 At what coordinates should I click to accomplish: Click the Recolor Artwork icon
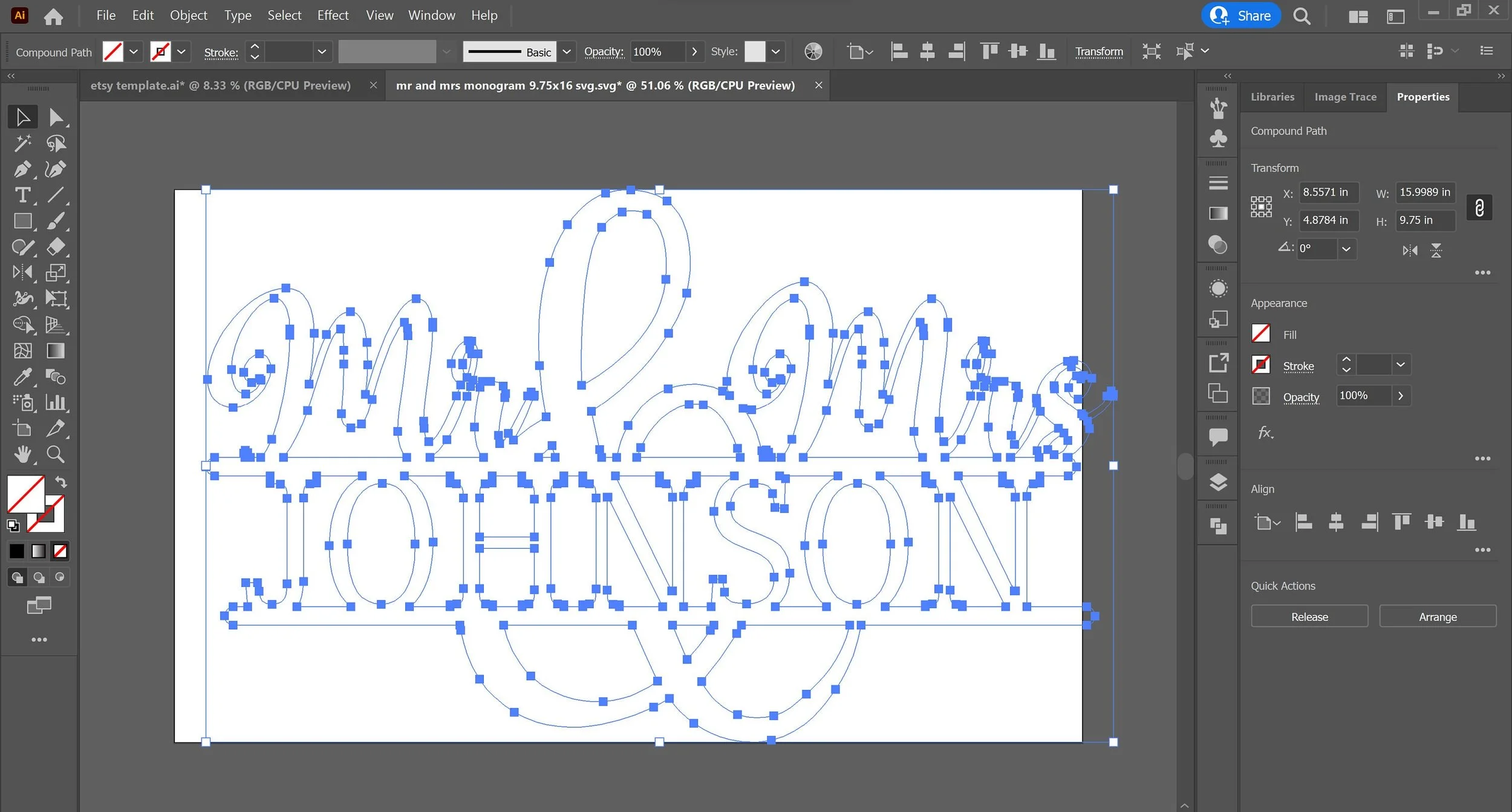(813, 51)
